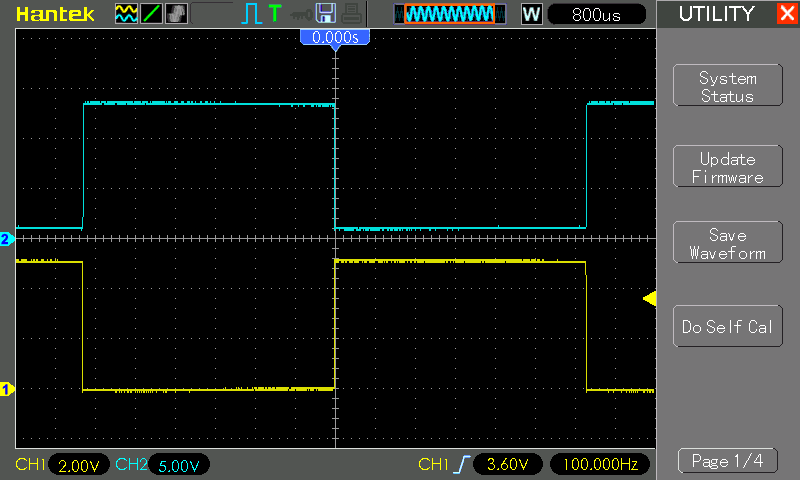Click the 0.000s horizontal trigger position marker
This screenshot has height=480, width=800.
[335, 38]
